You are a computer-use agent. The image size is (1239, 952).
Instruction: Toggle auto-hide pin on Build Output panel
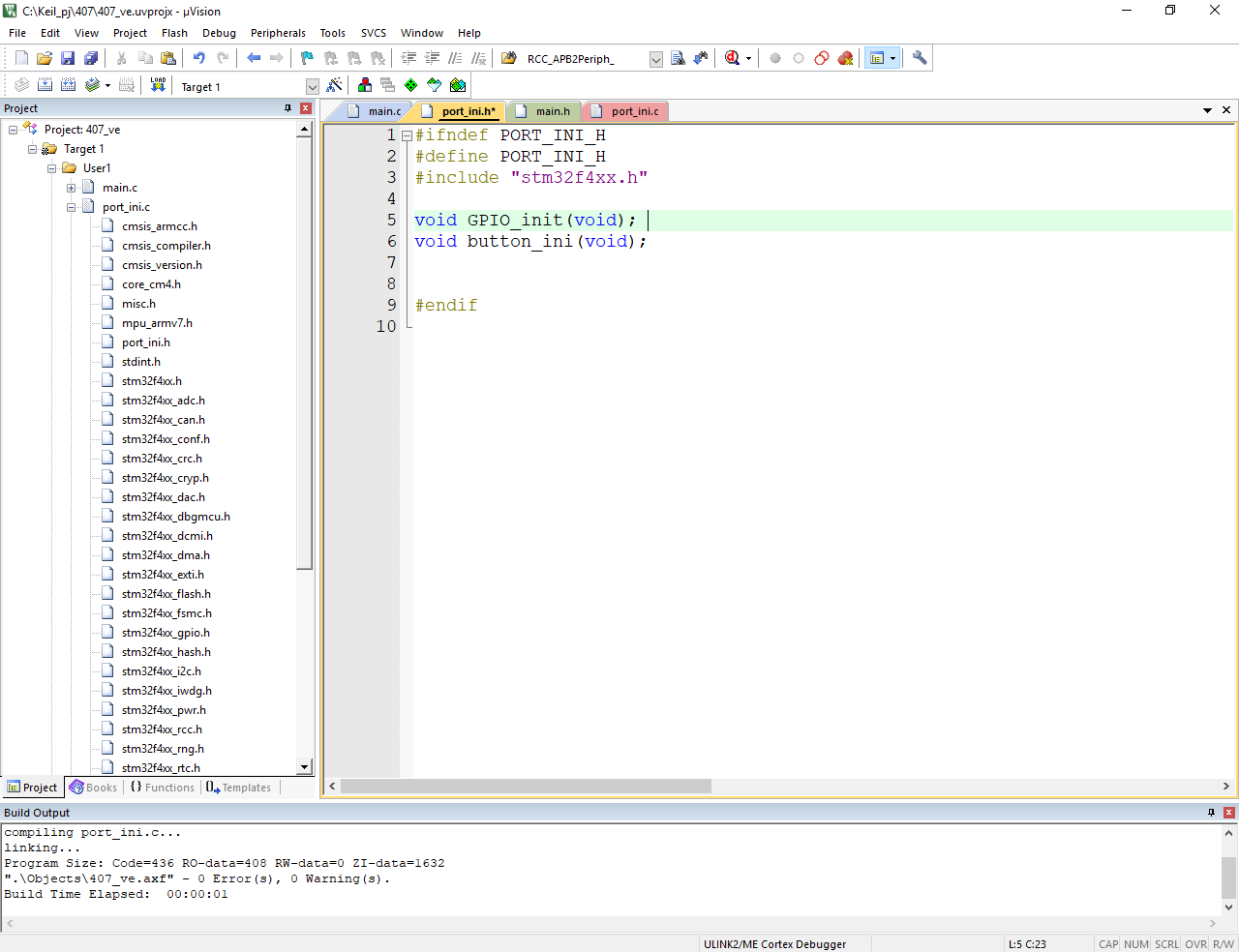point(1211,813)
